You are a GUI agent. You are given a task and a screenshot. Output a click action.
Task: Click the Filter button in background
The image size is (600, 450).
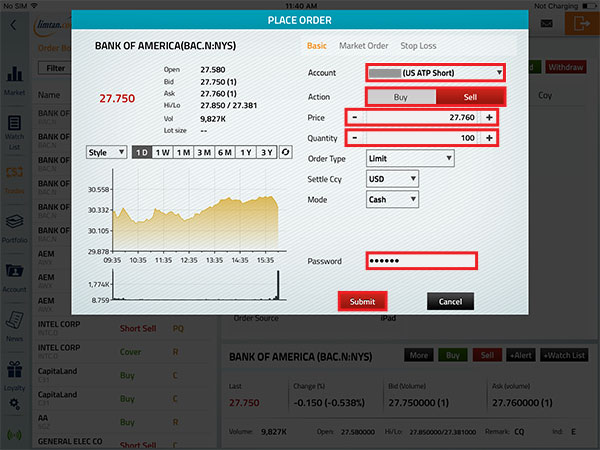tap(55, 68)
